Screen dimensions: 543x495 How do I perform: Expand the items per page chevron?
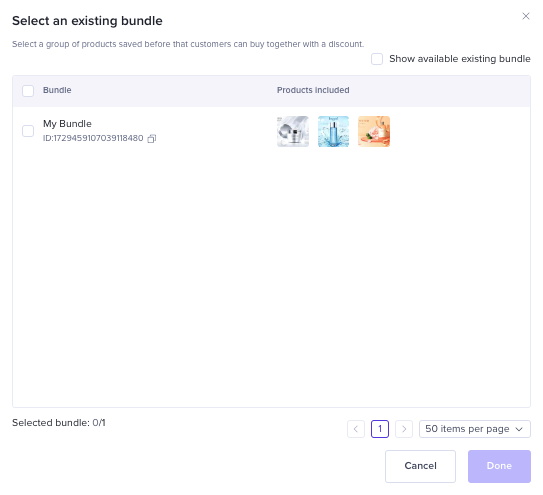coord(519,429)
